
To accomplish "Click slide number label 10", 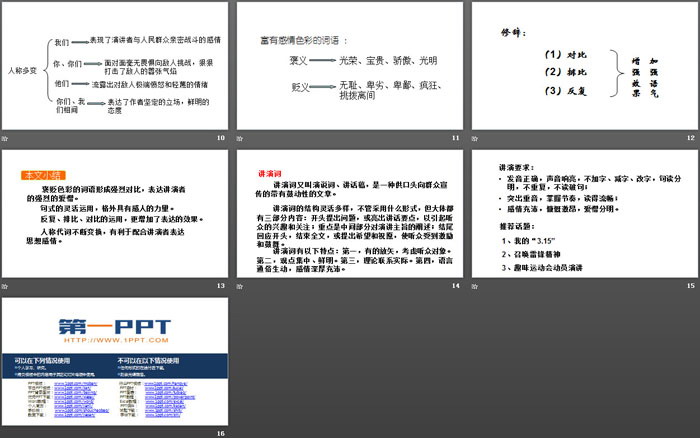I will [221, 138].
